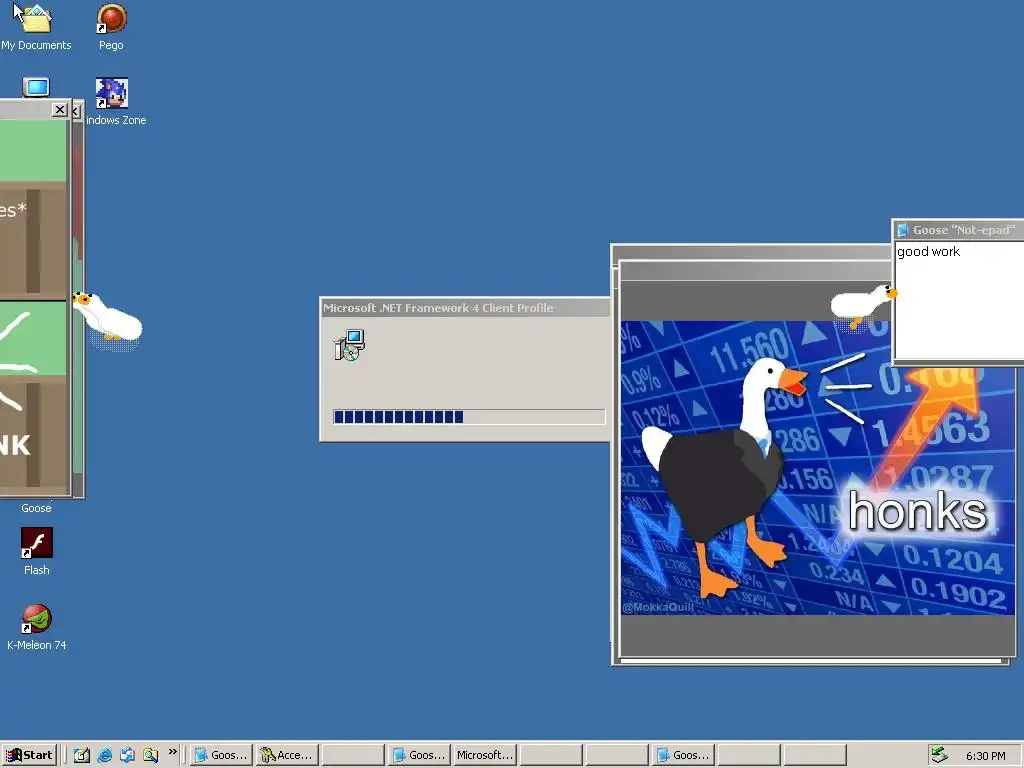Switch to the Microsoft... taskbar button
This screenshot has width=1024, height=768.
[485, 755]
